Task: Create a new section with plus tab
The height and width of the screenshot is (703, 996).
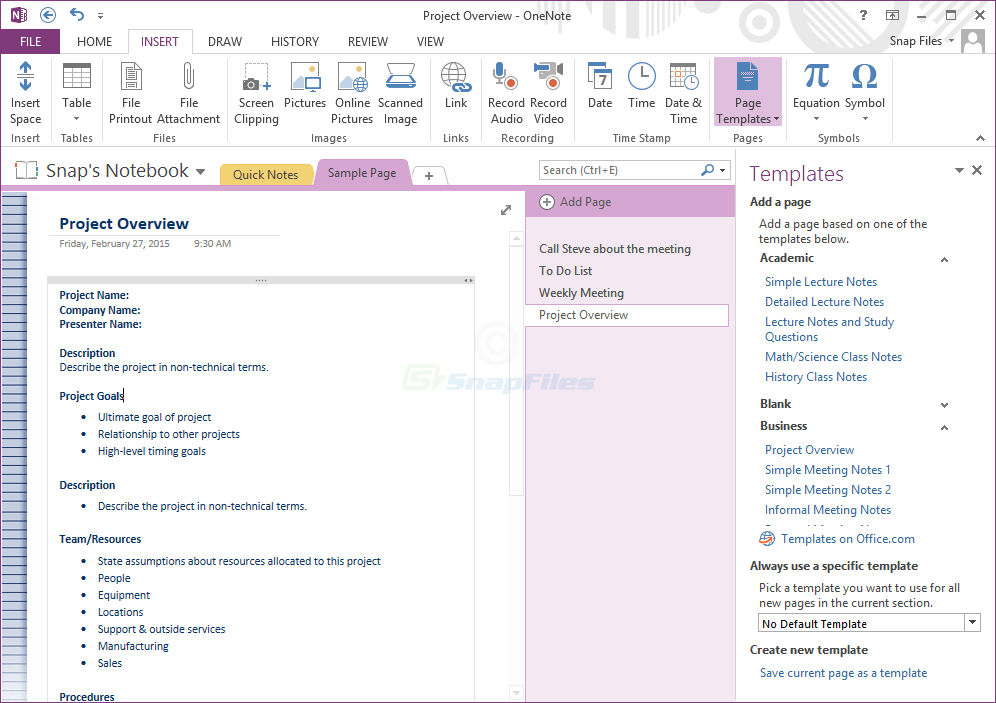Action: click(x=429, y=176)
